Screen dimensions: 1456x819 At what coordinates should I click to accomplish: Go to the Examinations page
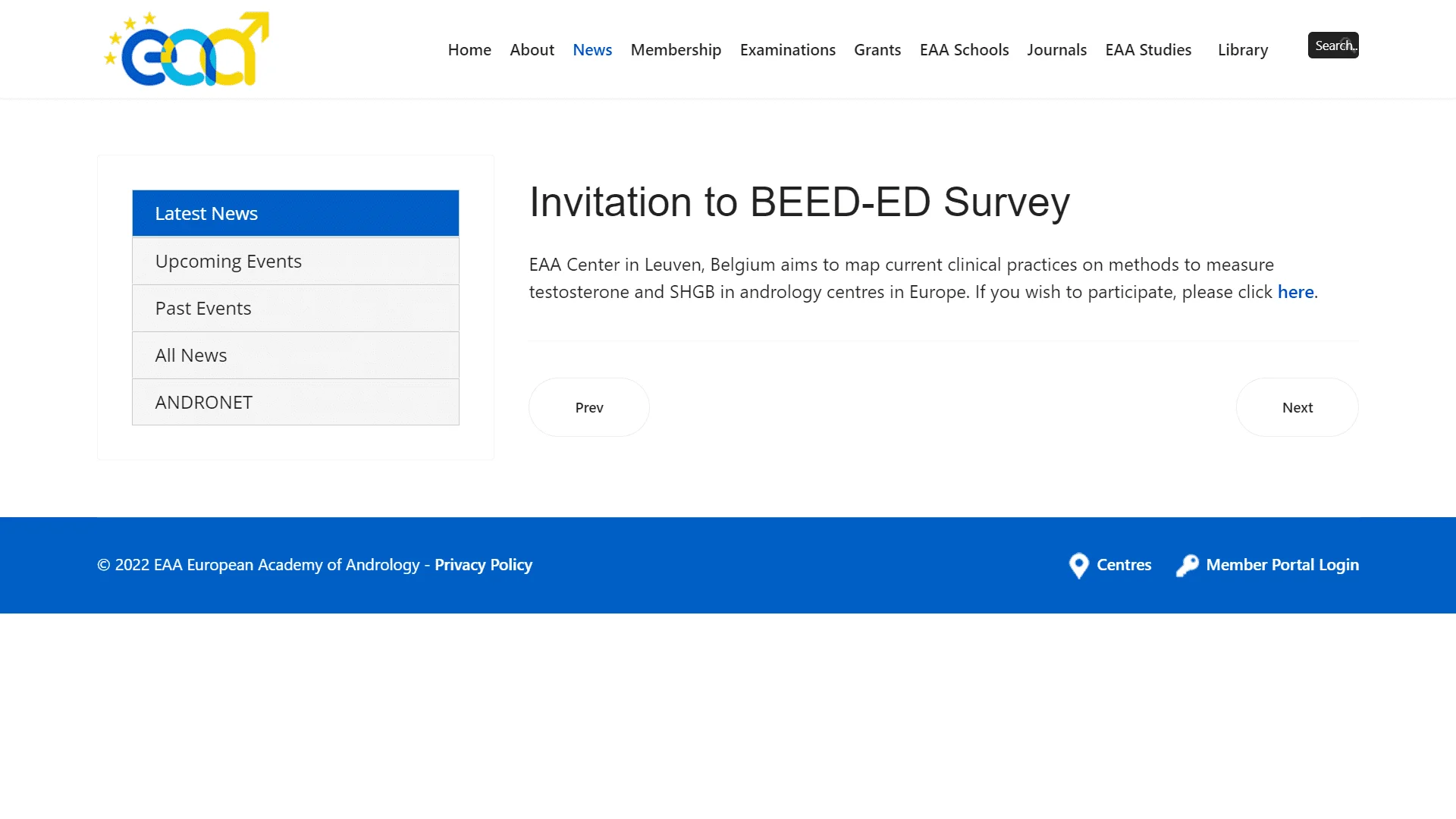tap(787, 50)
